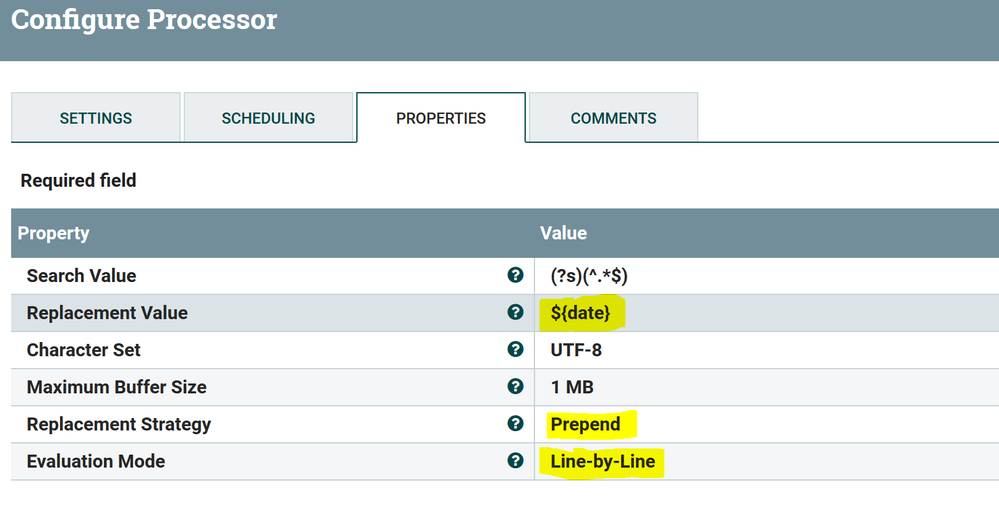Click help icon beside Evaluation Mode
The height and width of the screenshot is (522, 999).
click(x=515, y=461)
